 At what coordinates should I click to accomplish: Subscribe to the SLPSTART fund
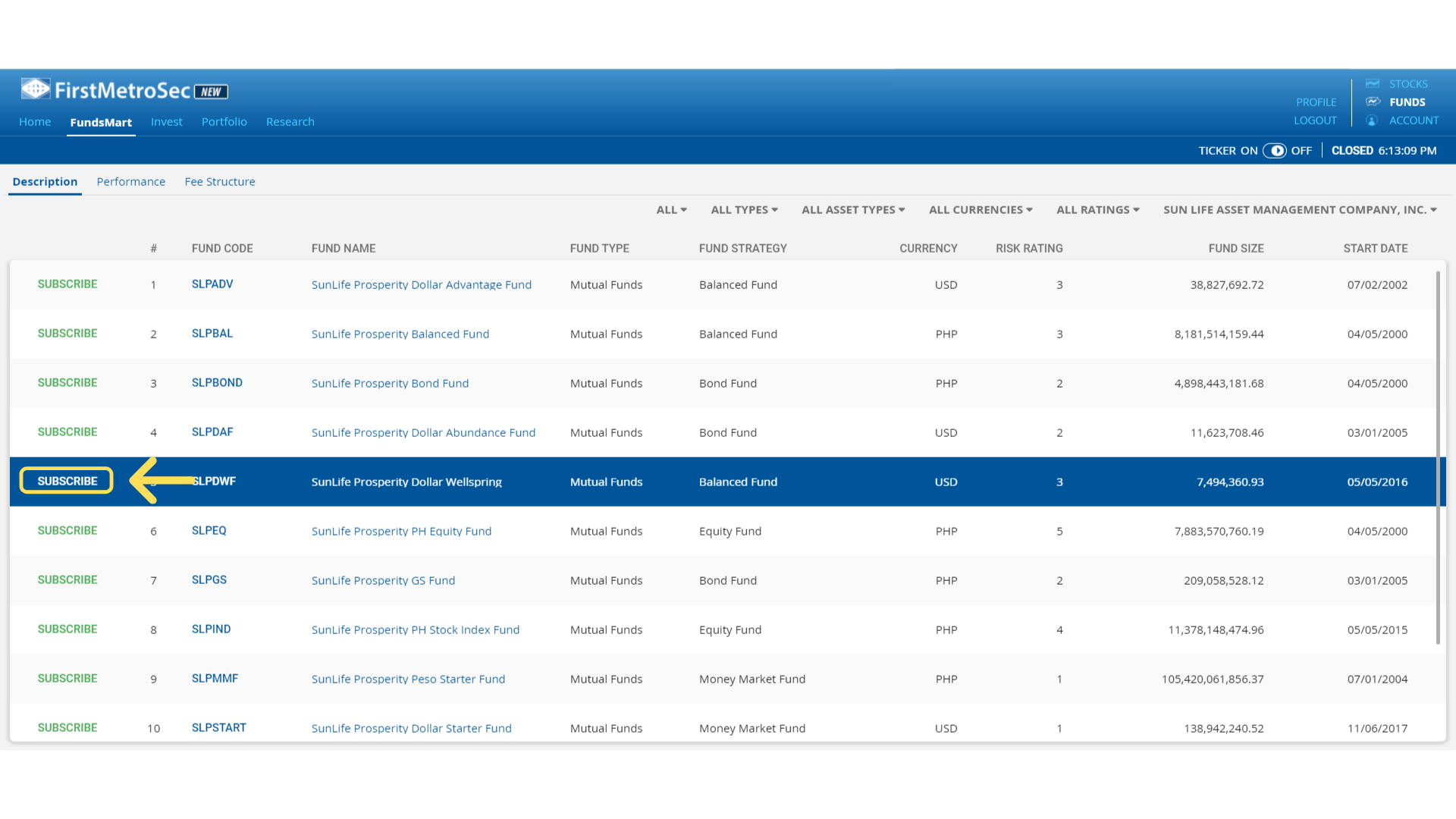pos(67,728)
